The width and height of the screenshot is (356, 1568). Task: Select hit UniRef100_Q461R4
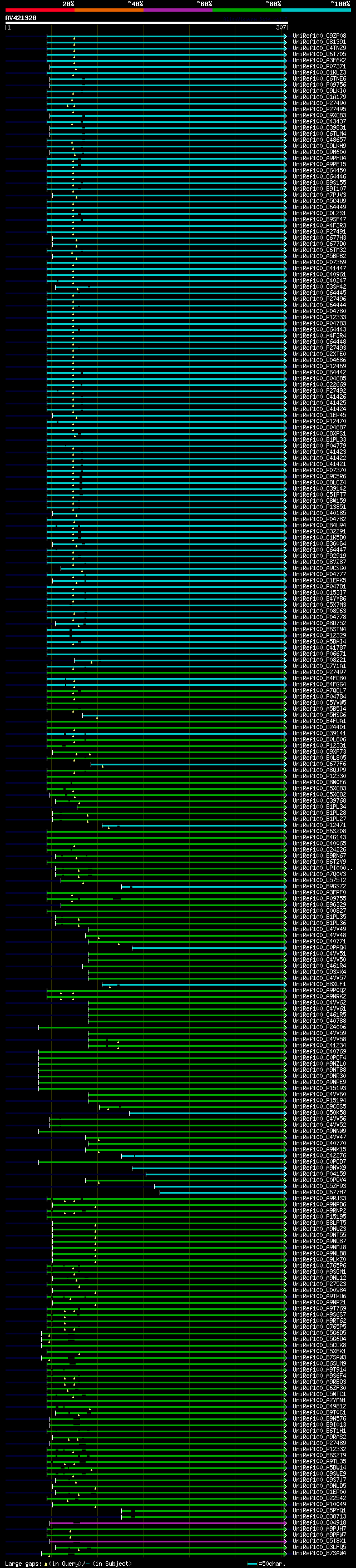pos(319,966)
